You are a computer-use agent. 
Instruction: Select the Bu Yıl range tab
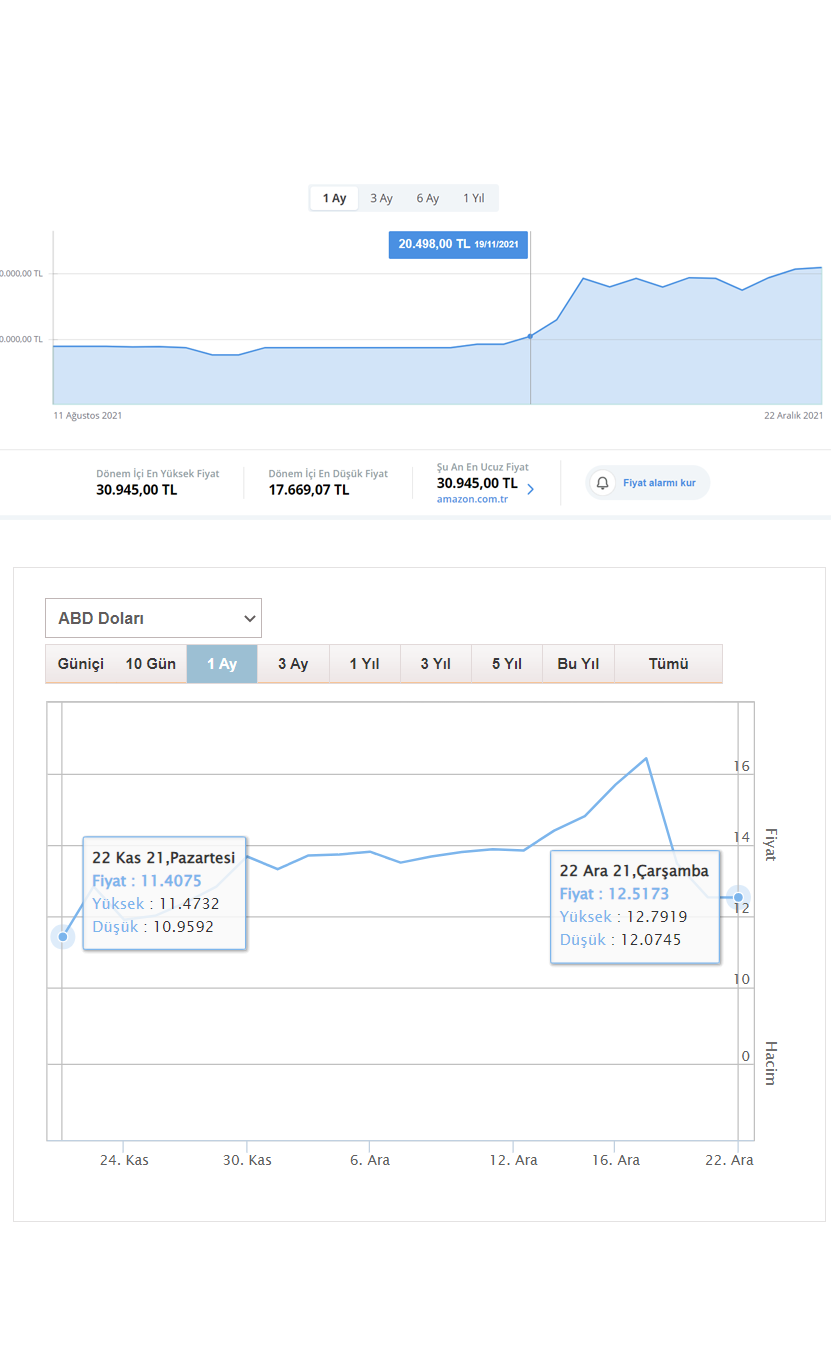pos(578,664)
